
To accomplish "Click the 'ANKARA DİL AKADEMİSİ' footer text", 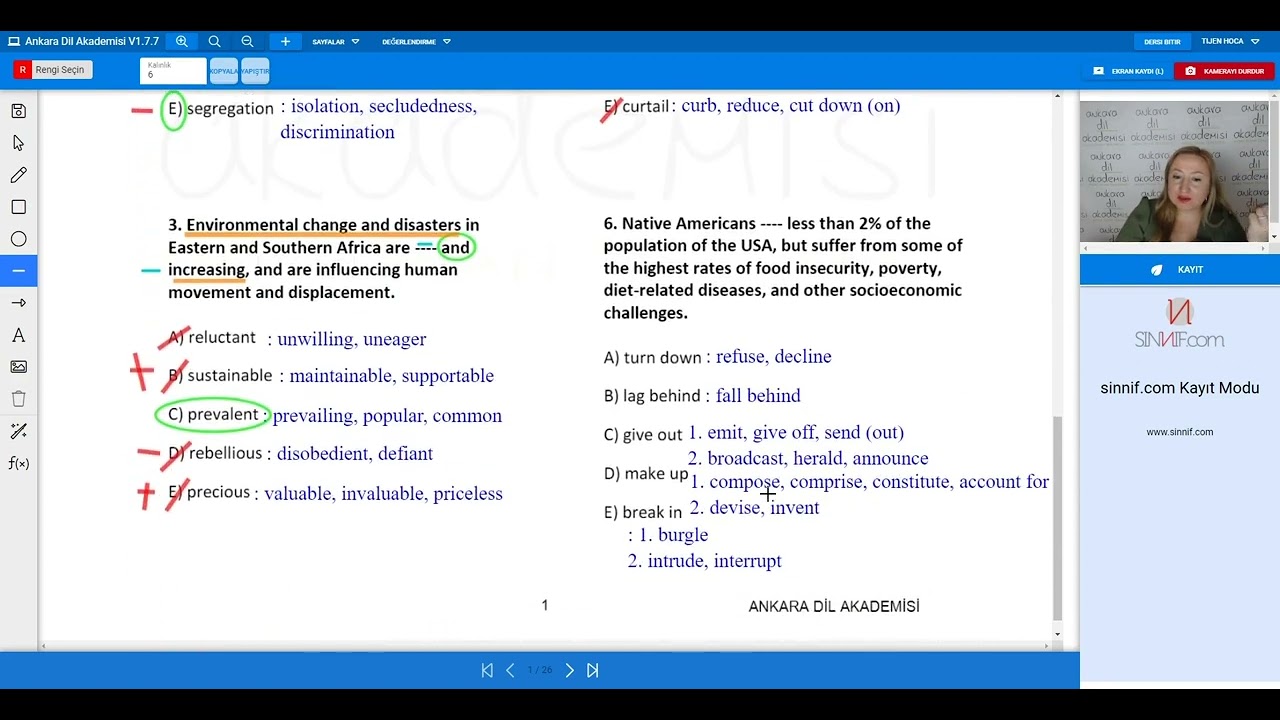I will 834,606.
